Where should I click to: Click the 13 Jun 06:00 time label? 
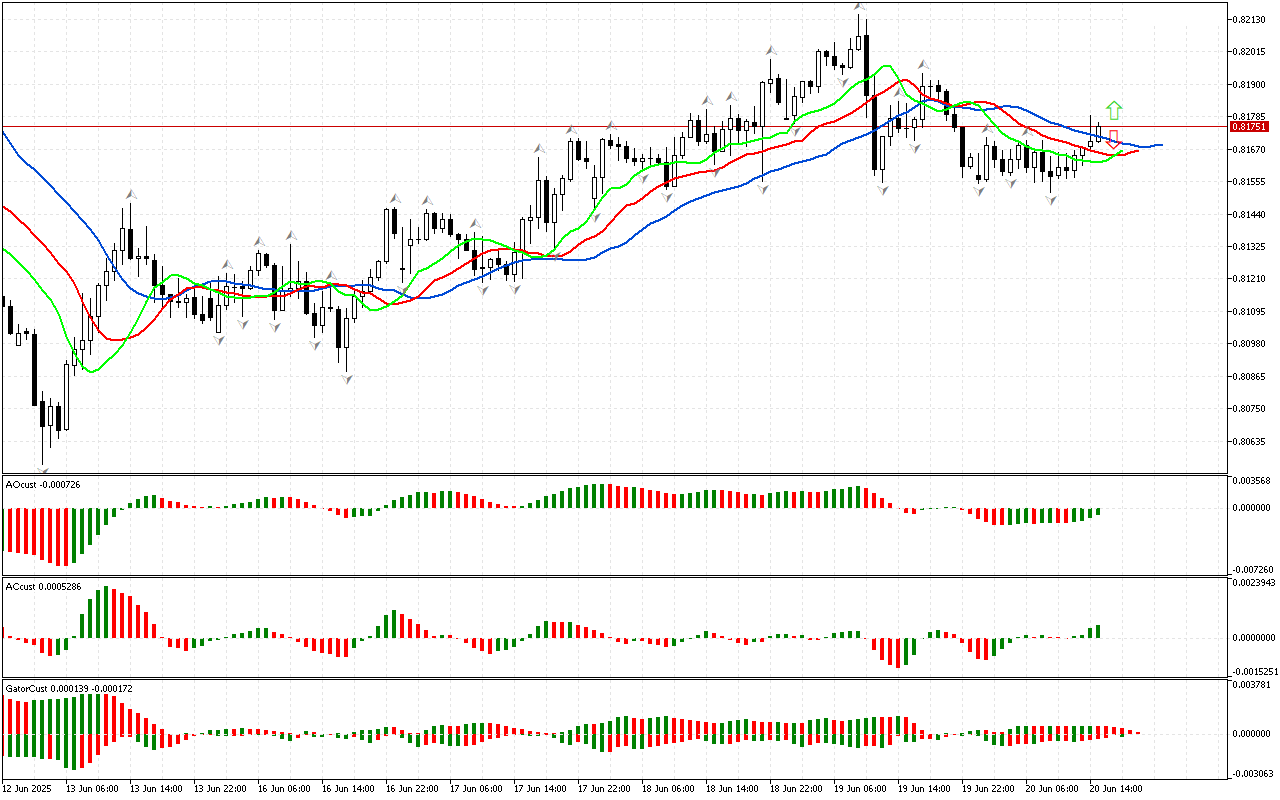pyautogui.click(x=91, y=788)
